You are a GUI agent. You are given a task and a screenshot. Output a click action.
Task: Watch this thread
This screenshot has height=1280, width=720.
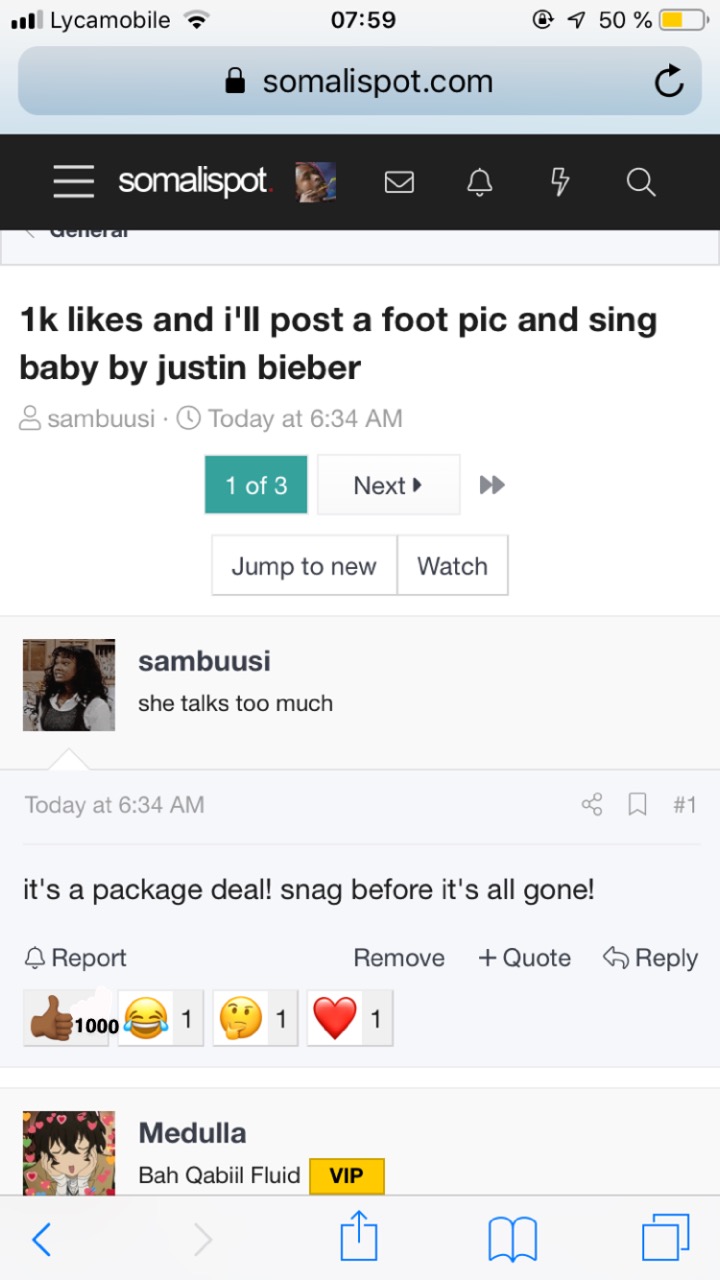(452, 566)
